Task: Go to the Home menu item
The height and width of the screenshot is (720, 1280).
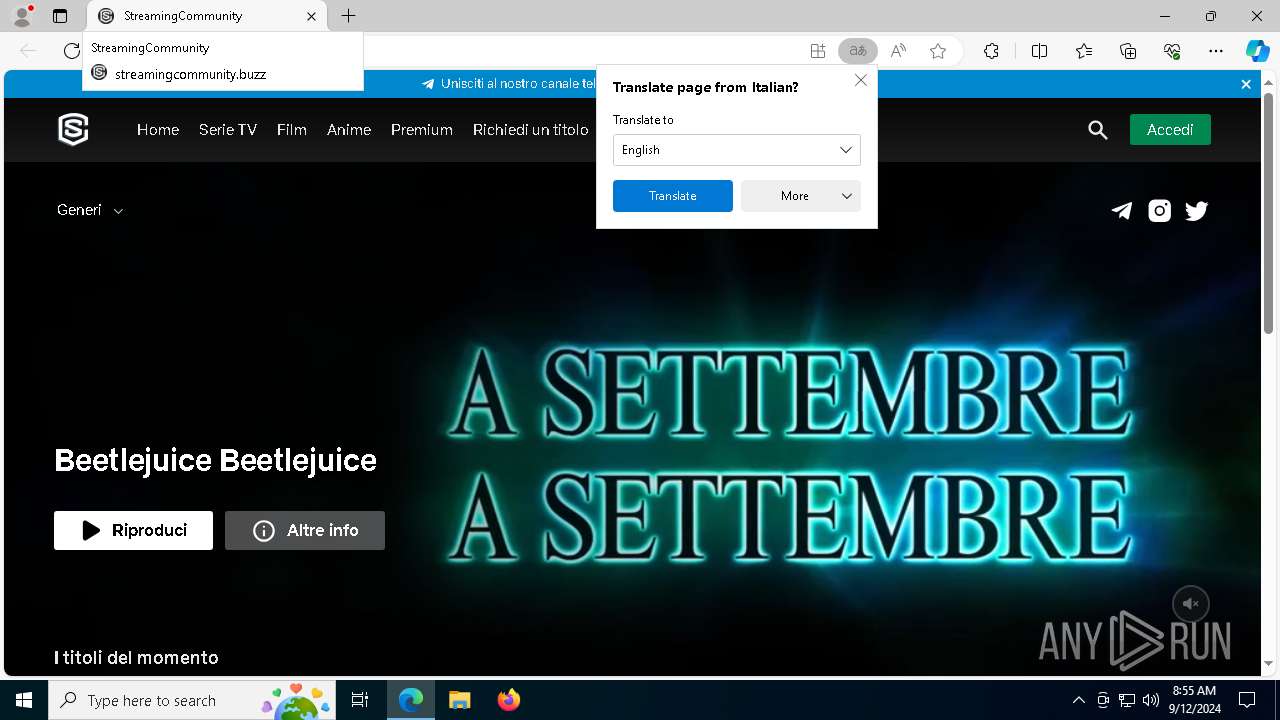Action: (158, 130)
